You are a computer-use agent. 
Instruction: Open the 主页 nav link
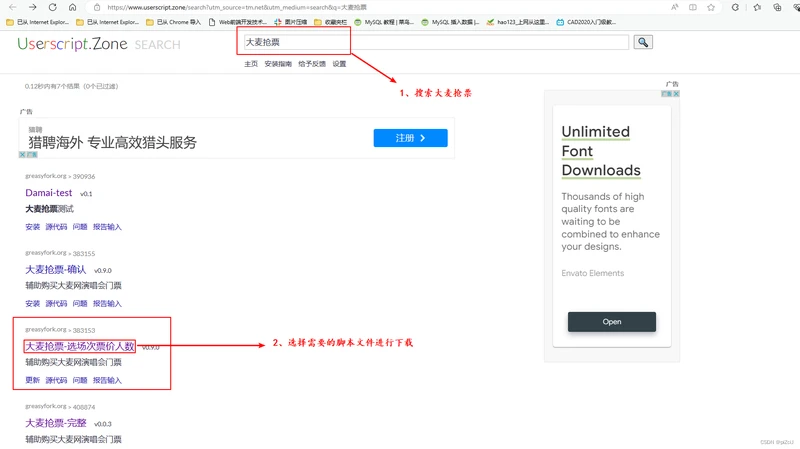coord(251,64)
